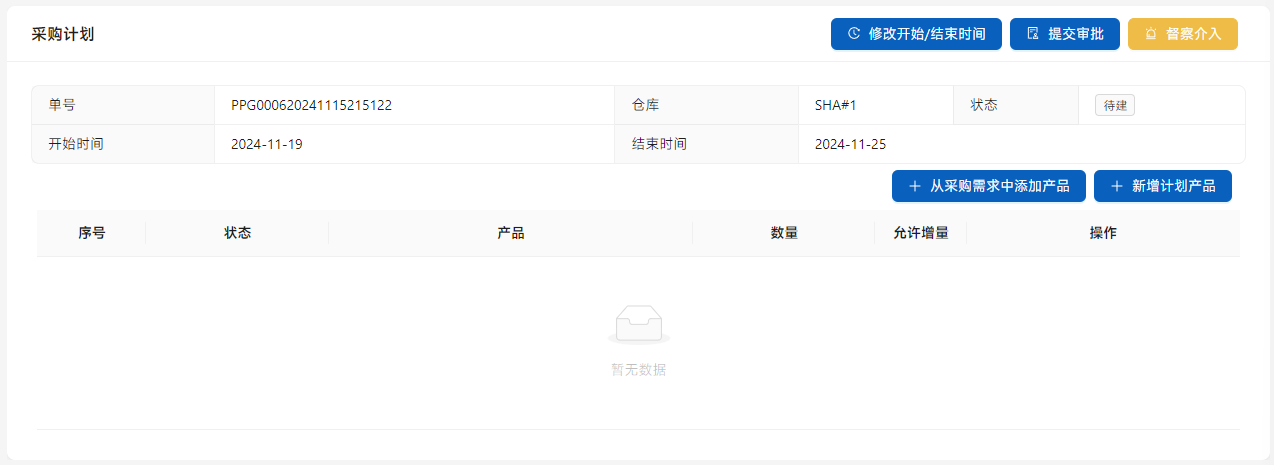Click the 允许增量 column header
The width and height of the screenshot is (1274, 465).
tap(920, 233)
